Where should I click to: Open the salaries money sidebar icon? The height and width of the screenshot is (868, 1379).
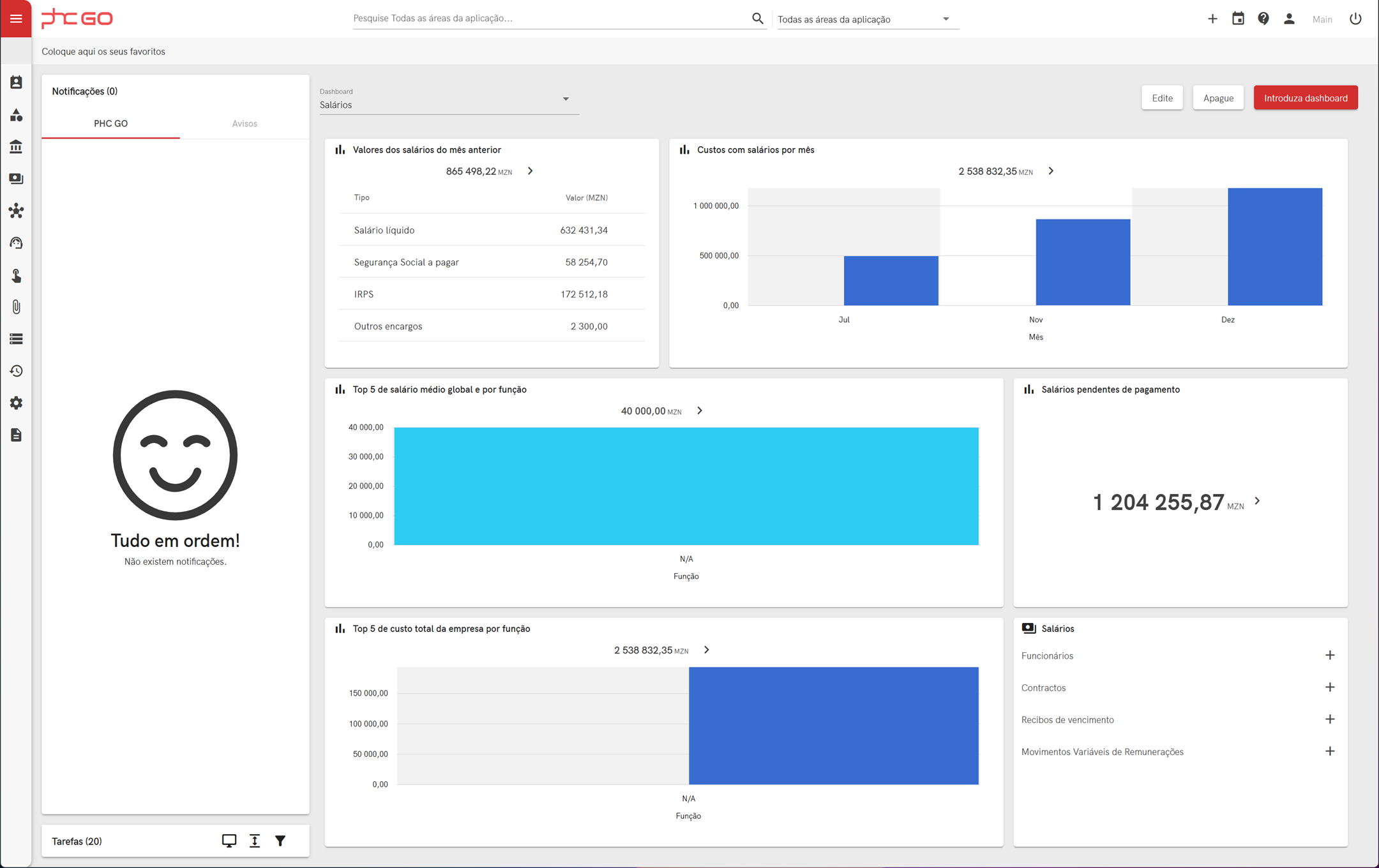coord(16,179)
